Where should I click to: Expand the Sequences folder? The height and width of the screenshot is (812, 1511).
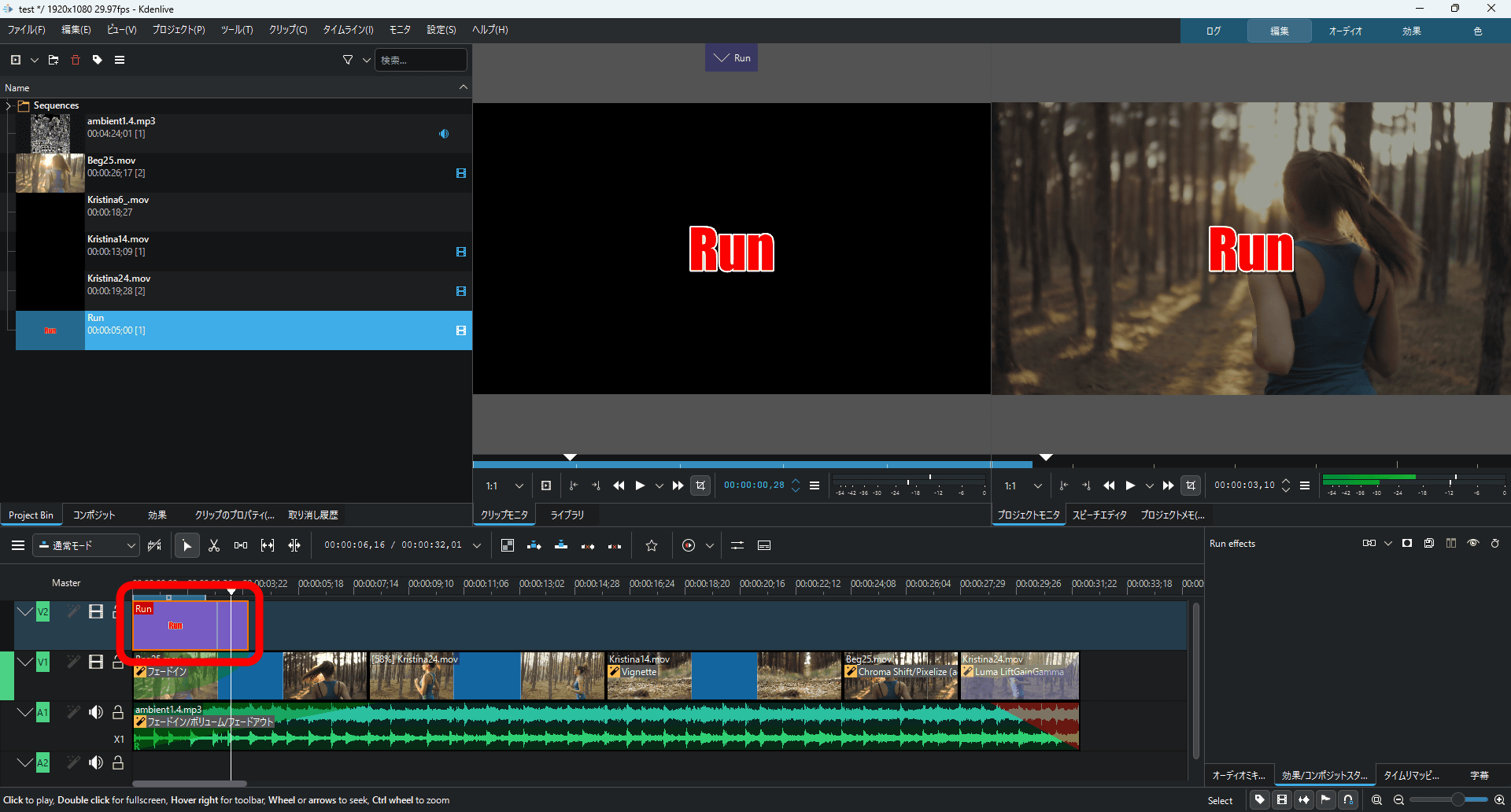tap(9, 105)
